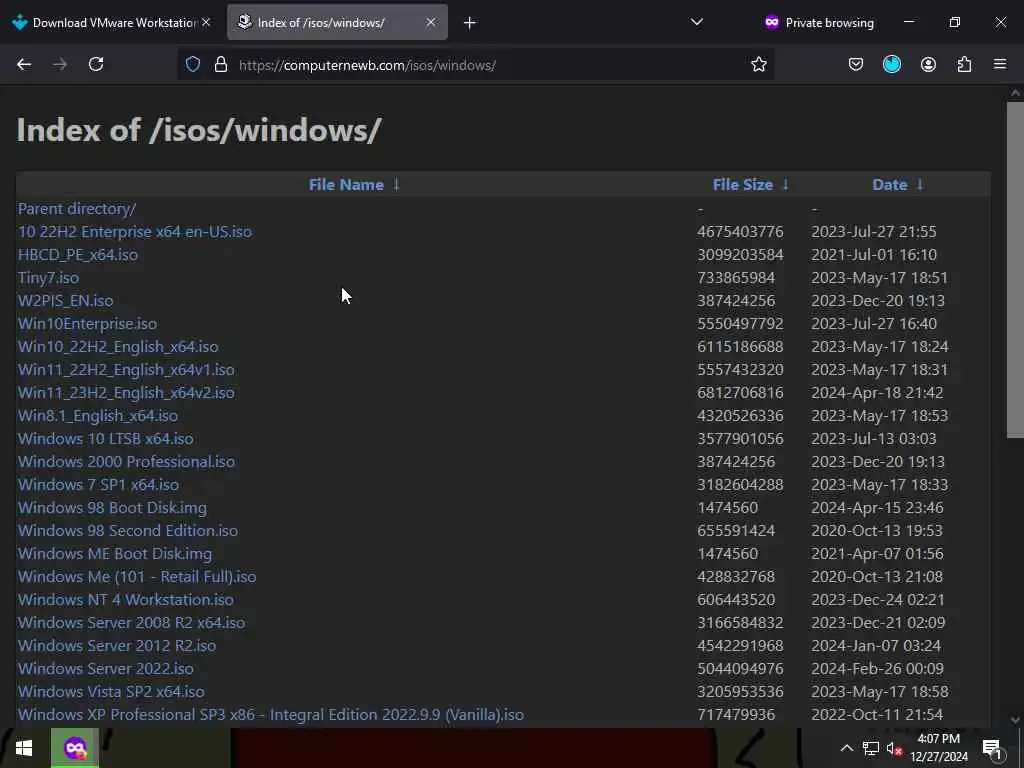Download Windows XP Professional SP3 Integral Edition iso
This screenshot has height=768, width=1024.
click(x=271, y=714)
